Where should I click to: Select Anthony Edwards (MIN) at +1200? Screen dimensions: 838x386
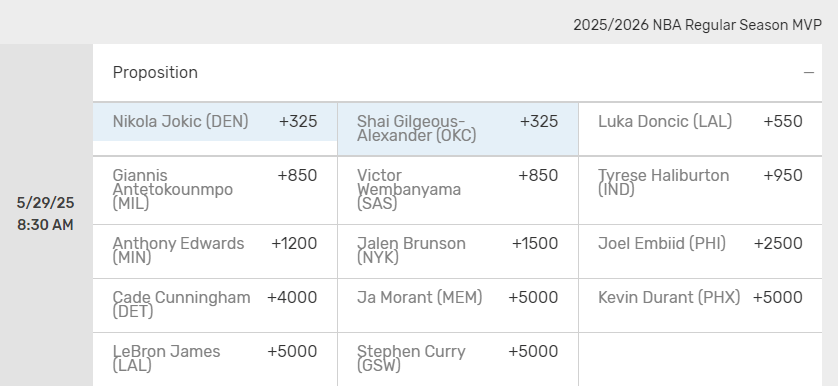pos(215,251)
